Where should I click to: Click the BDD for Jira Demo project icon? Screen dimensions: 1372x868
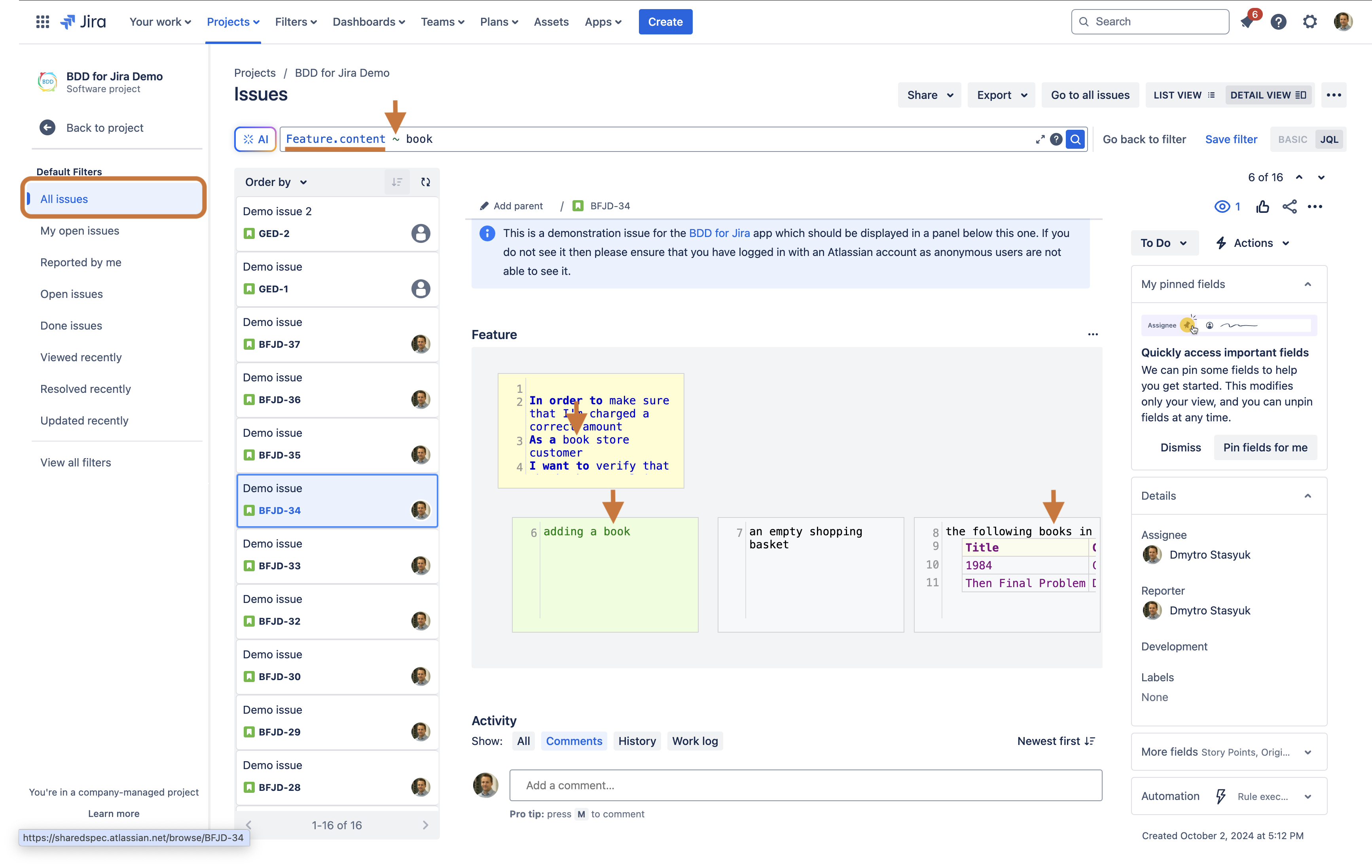click(x=47, y=81)
